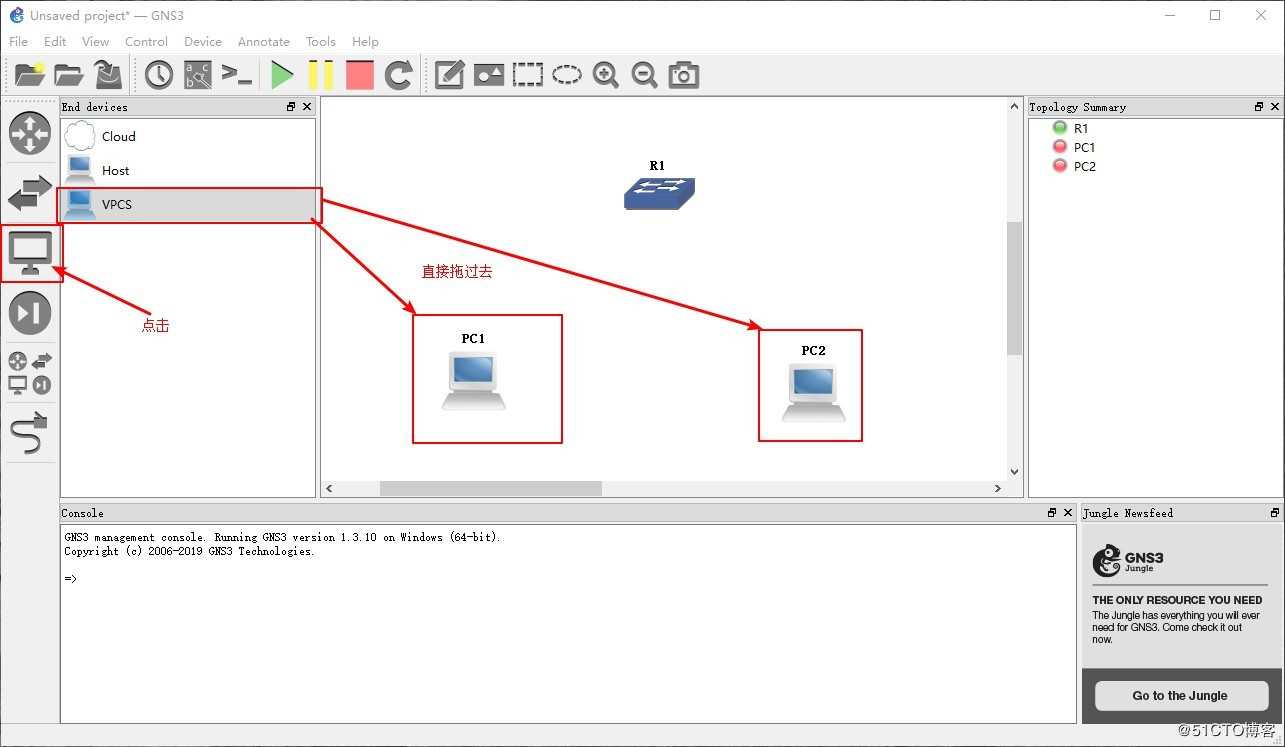Stop all devices with red square
Viewport: 1285px width, 747px height.
(360, 74)
